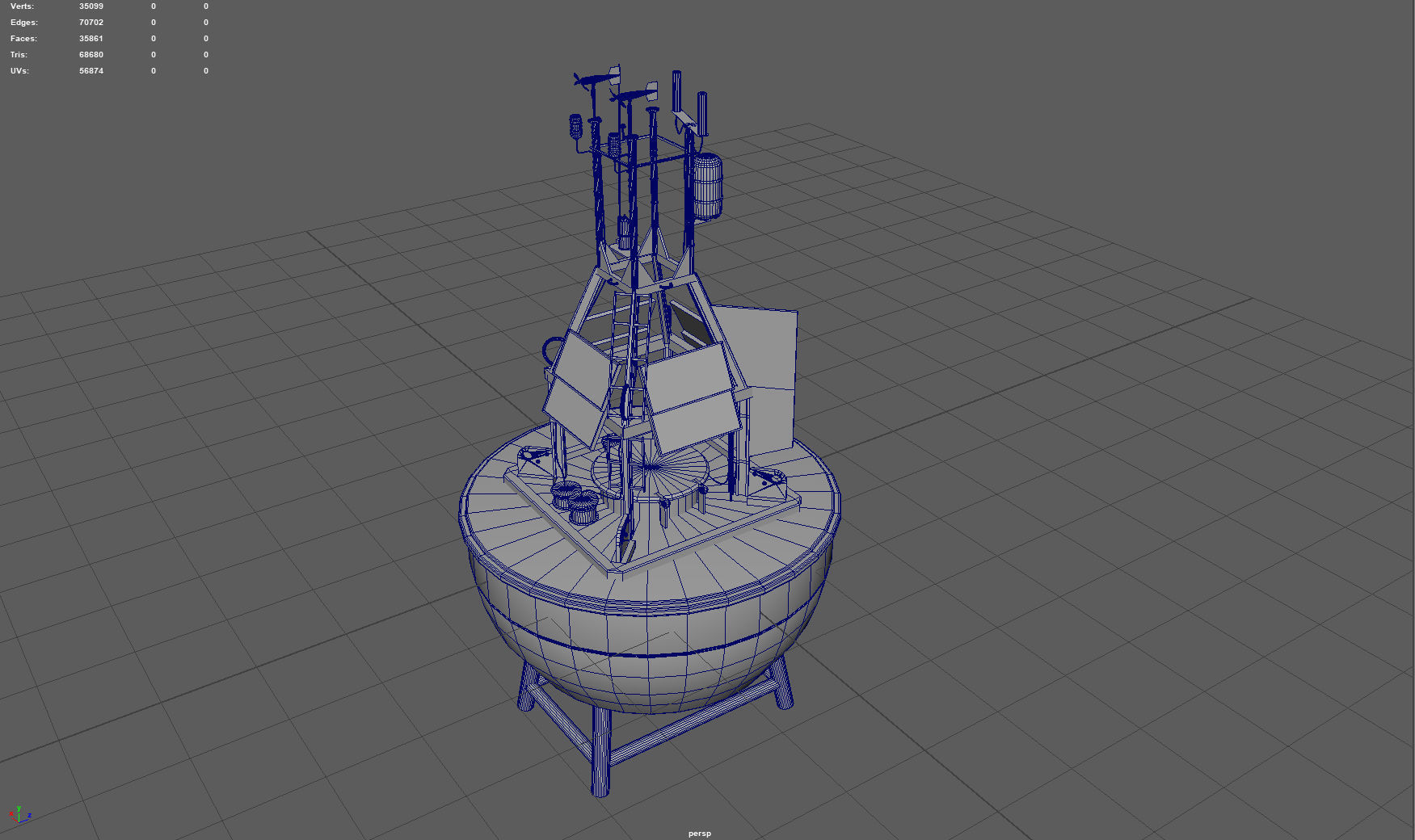Select the large cylindrical canister on the mast
Viewport: 1415px width, 840px height.
[x=707, y=187]
